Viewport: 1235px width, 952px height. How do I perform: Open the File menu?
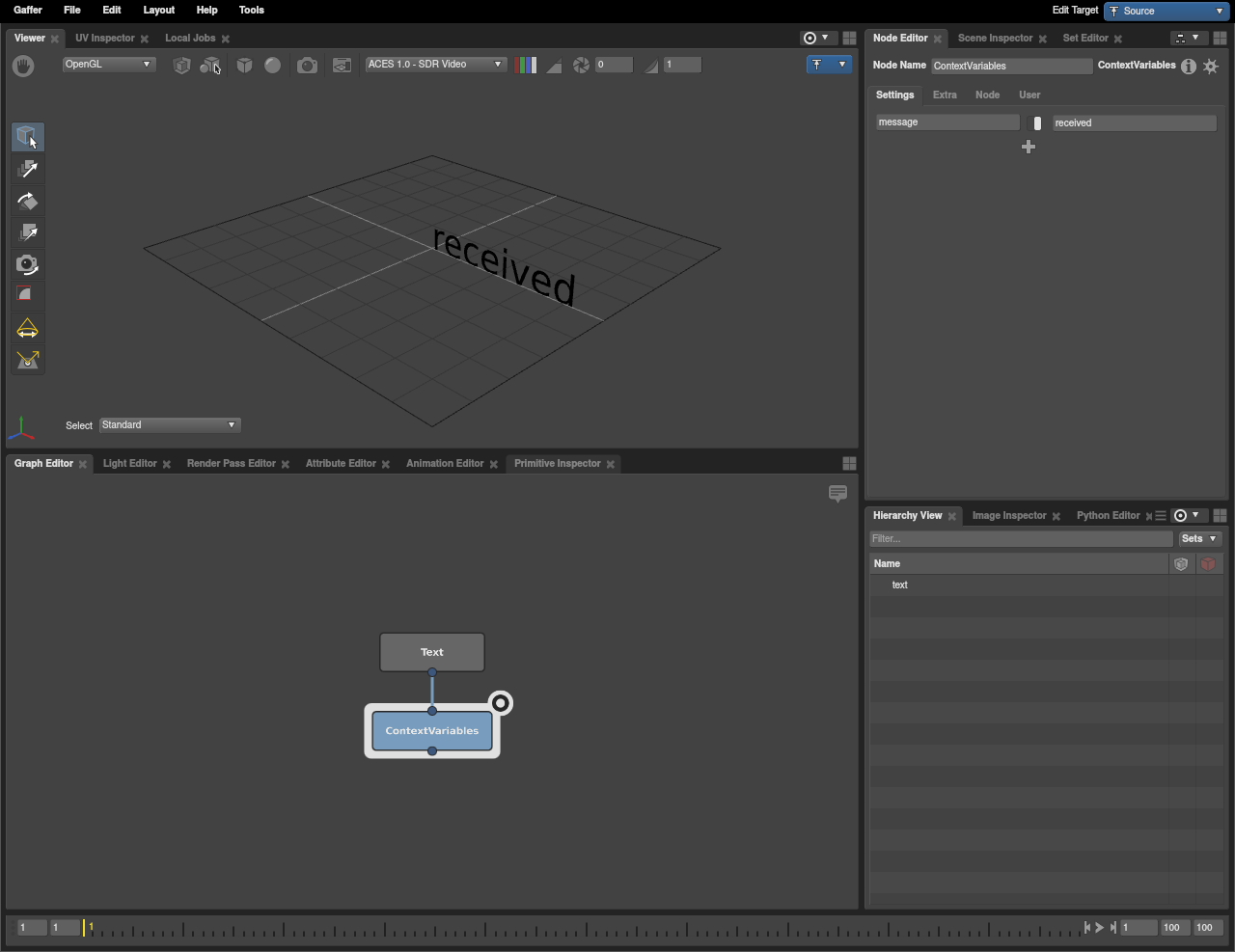[71, 10]
